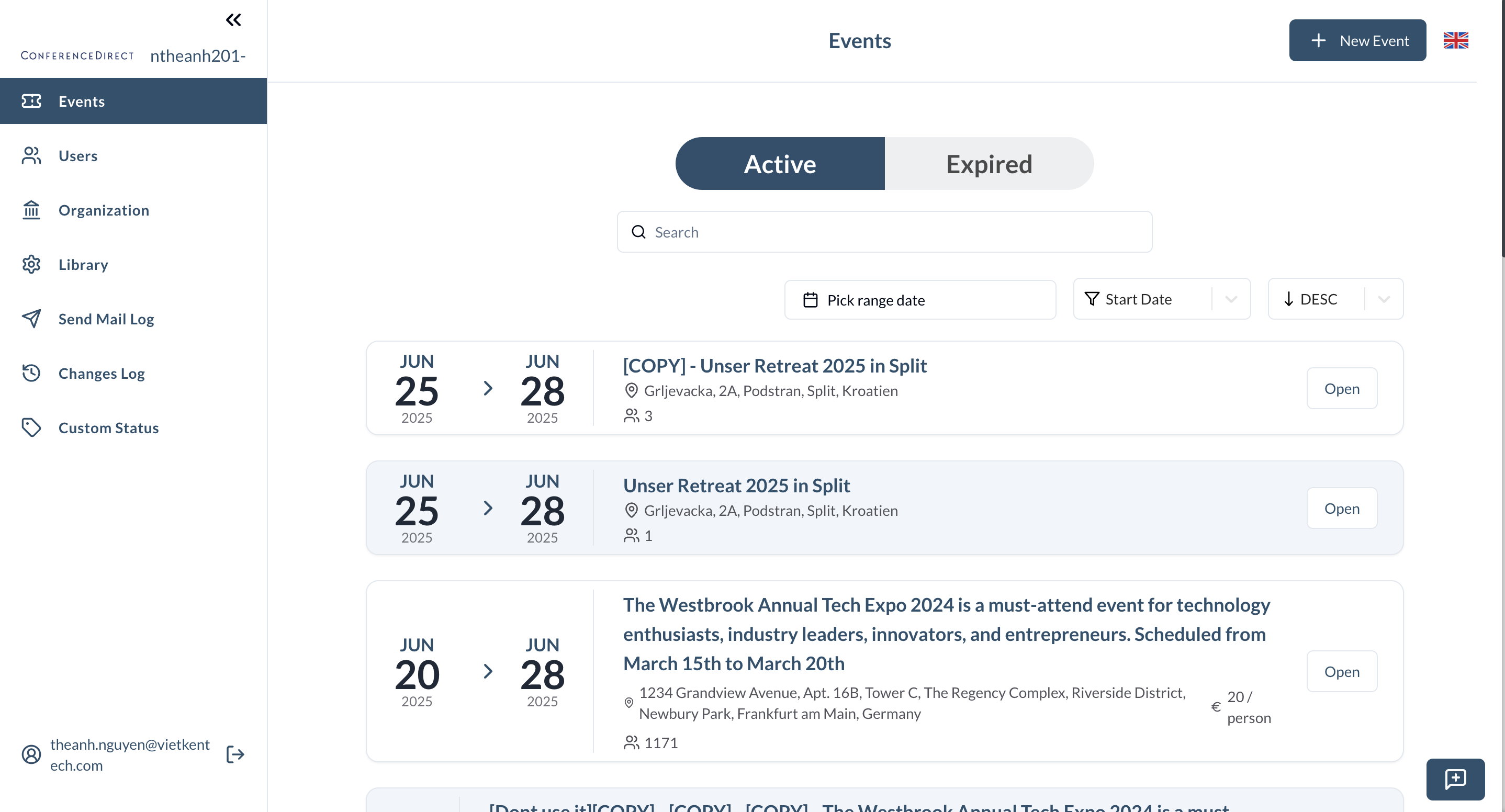
Task: Click the Custom Status tag icon
Action: (x=31, y=427)
